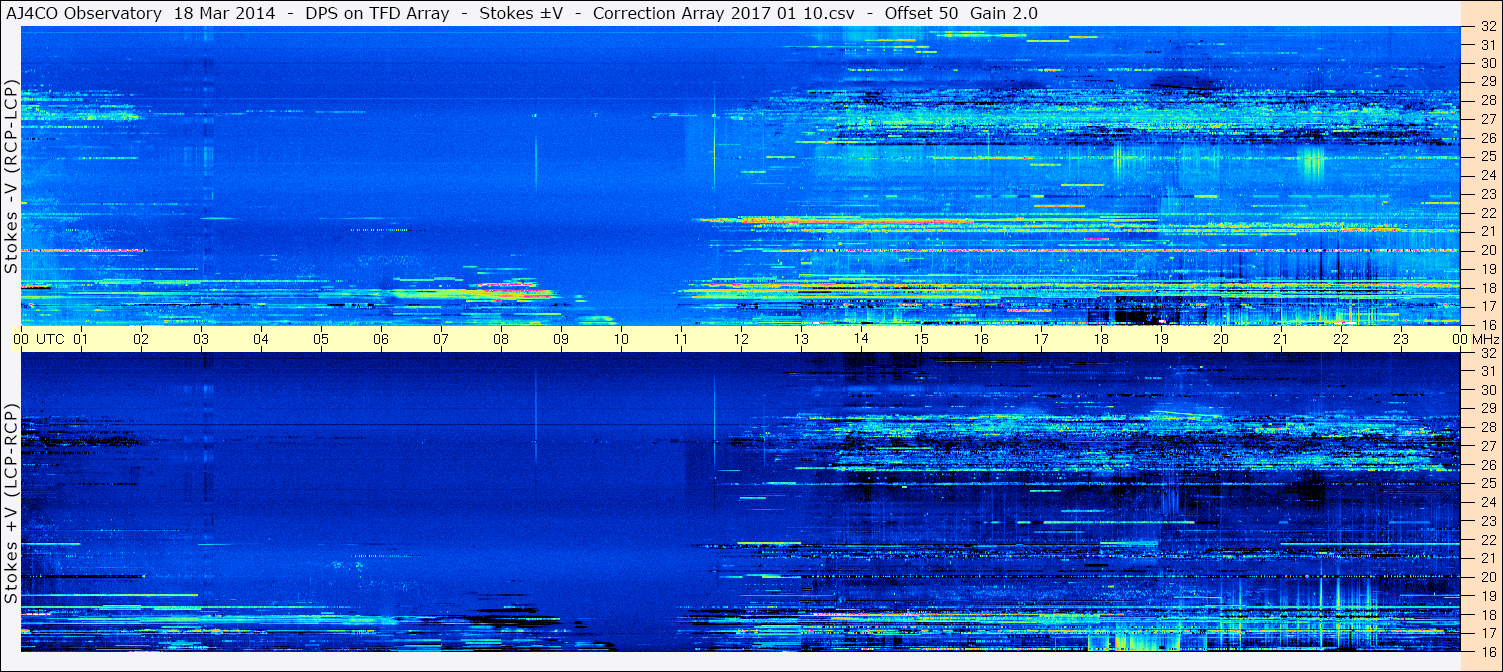Click the 31 MHz label of Stokes +V panel
The image size is (1503, 672).
(1488, 371)
